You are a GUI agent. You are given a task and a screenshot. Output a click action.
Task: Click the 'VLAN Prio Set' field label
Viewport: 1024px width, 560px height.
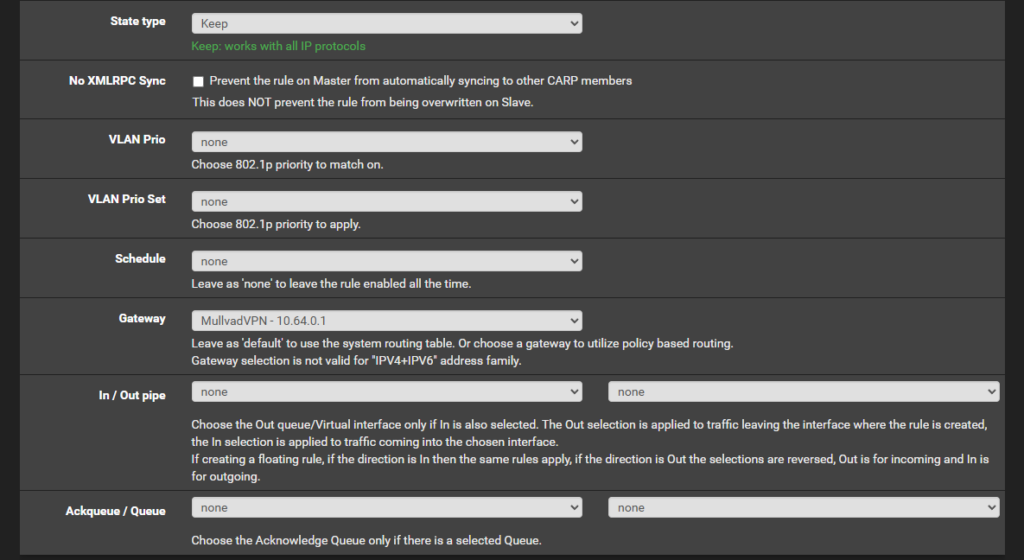126,199
